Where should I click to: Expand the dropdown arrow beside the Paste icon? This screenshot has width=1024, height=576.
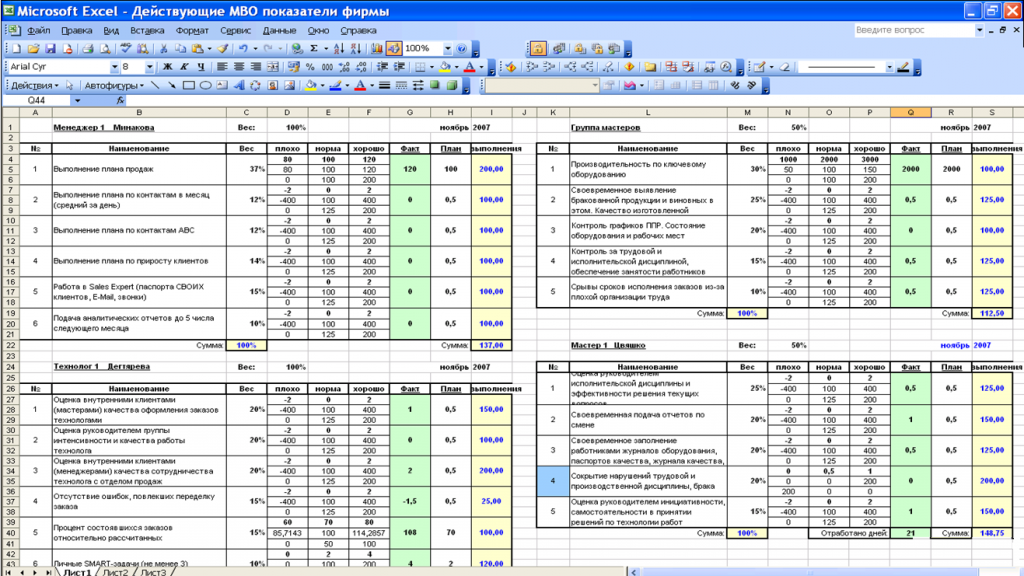click(209, 49)
